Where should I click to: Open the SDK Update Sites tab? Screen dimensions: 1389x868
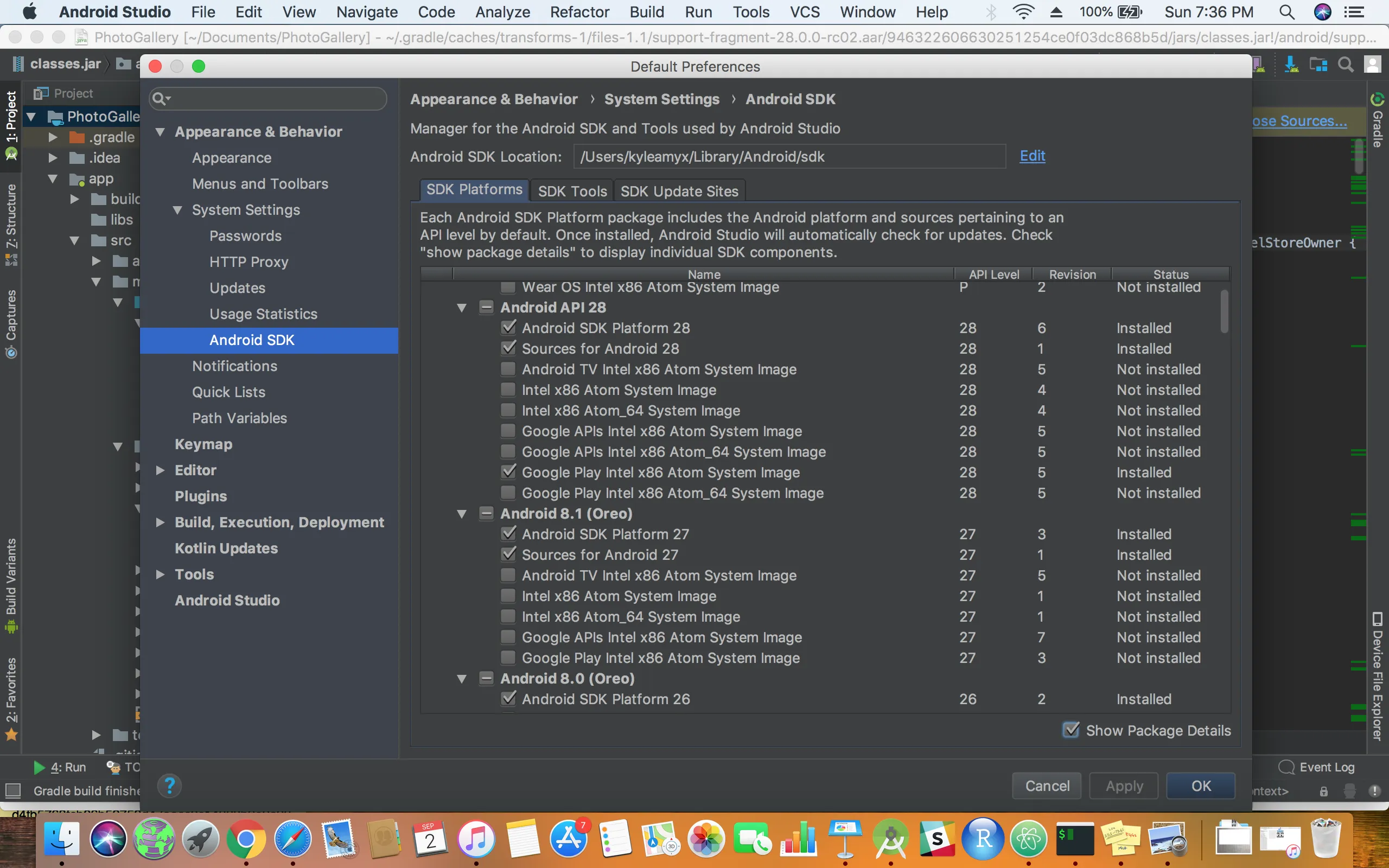pos(679,191)
